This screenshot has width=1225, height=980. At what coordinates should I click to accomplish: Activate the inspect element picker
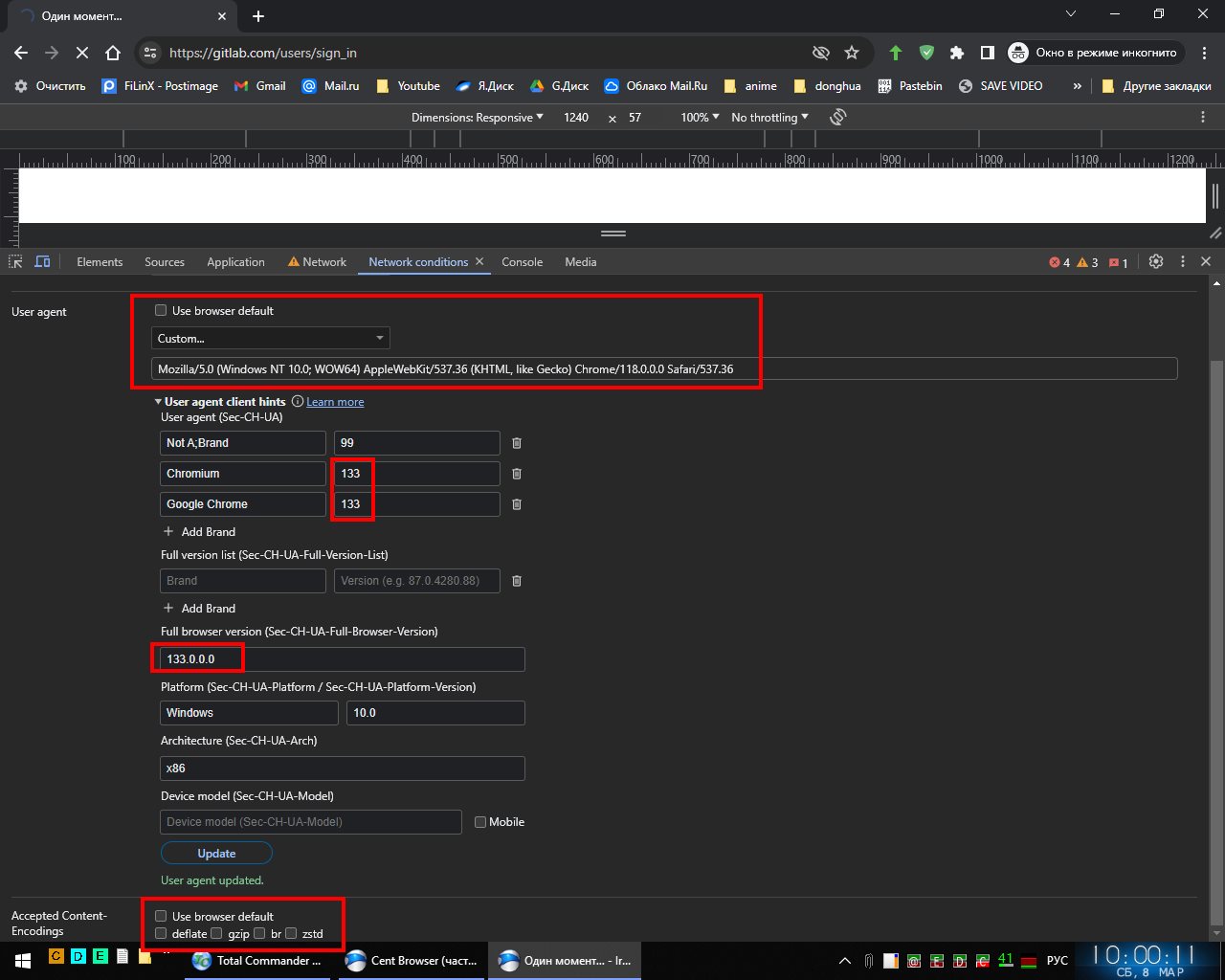15,261
